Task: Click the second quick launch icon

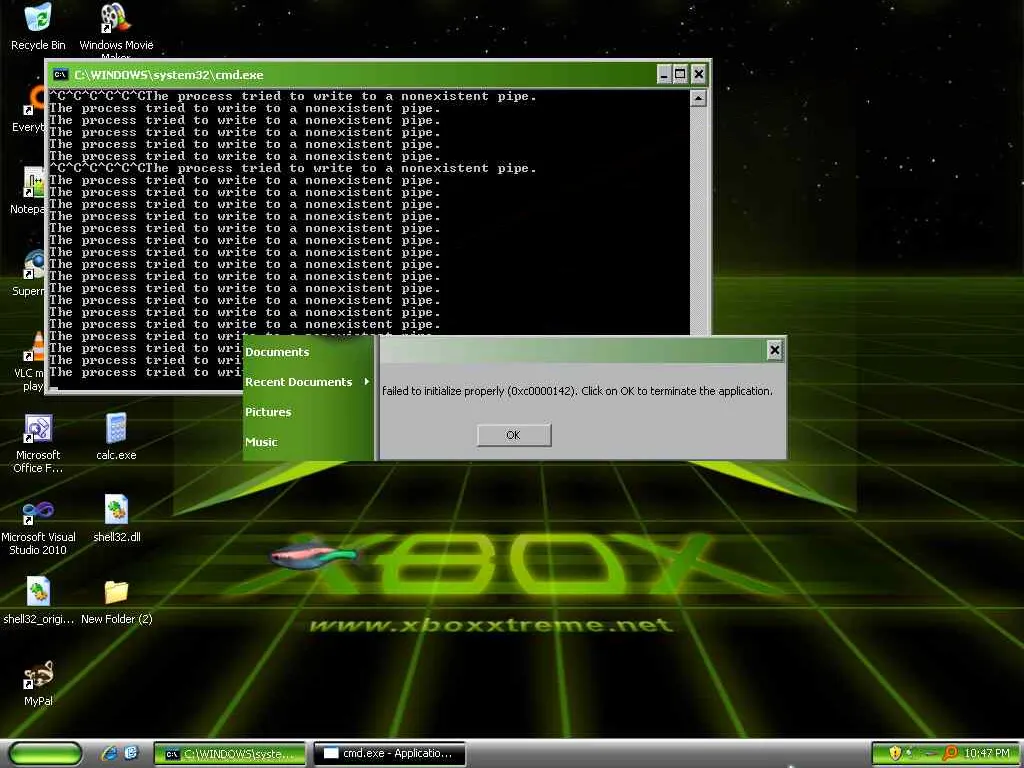Action: click(131, 753)
